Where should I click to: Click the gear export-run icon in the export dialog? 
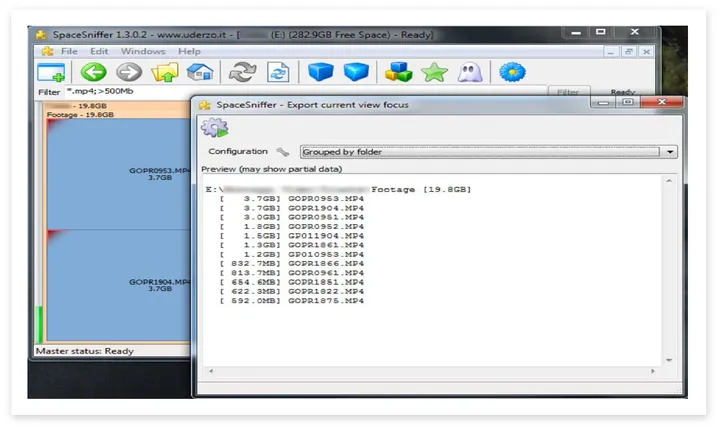pos(214,128)
